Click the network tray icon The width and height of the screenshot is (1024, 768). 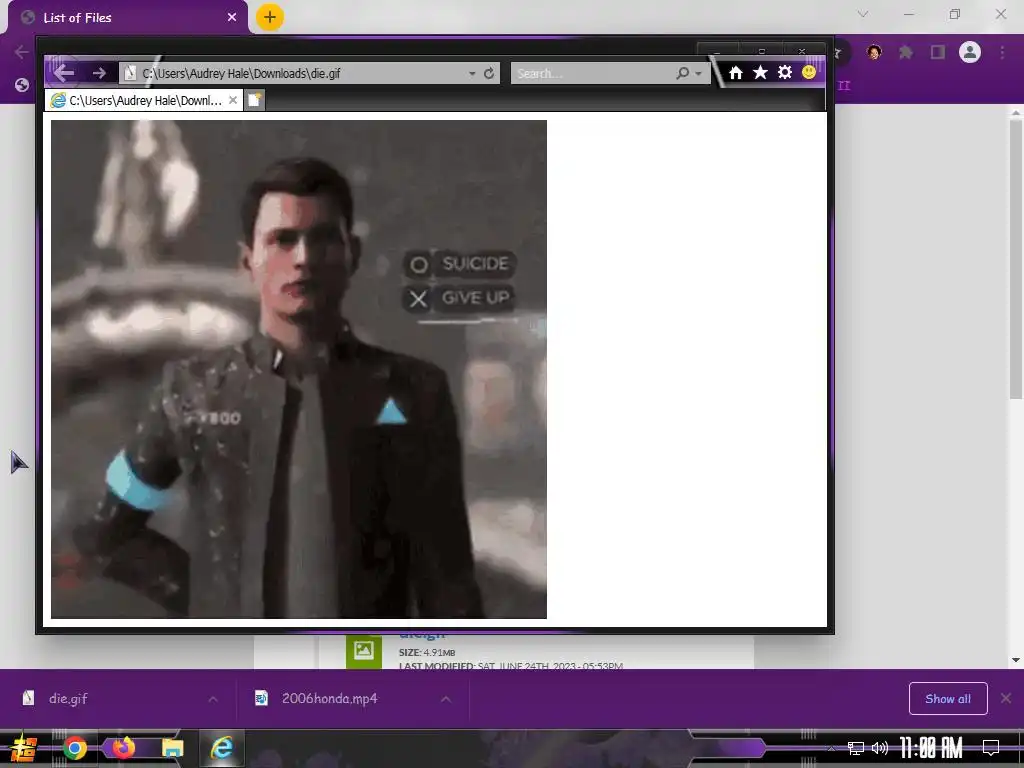pyautogui.click(x=856, y=748)
